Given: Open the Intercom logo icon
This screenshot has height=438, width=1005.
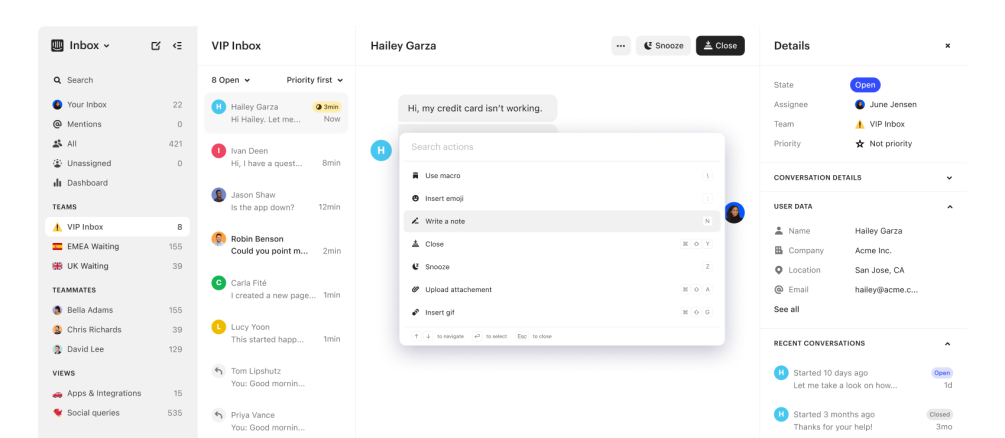Looking at the screenshot, I should (58, 46).
